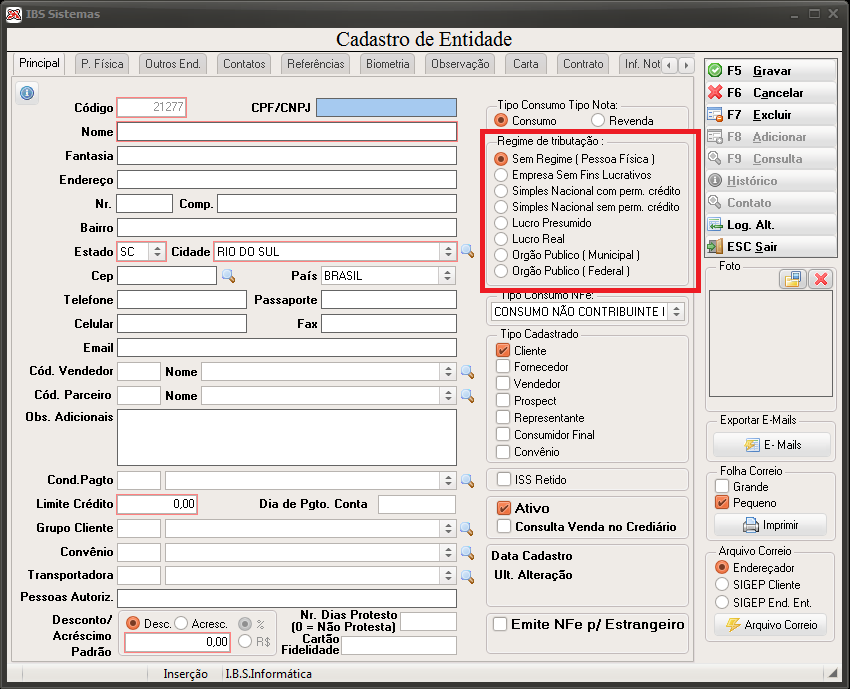
Task: Click the red X icon in Foto panel
Action: pyautogui.click(x=821, y=279)
